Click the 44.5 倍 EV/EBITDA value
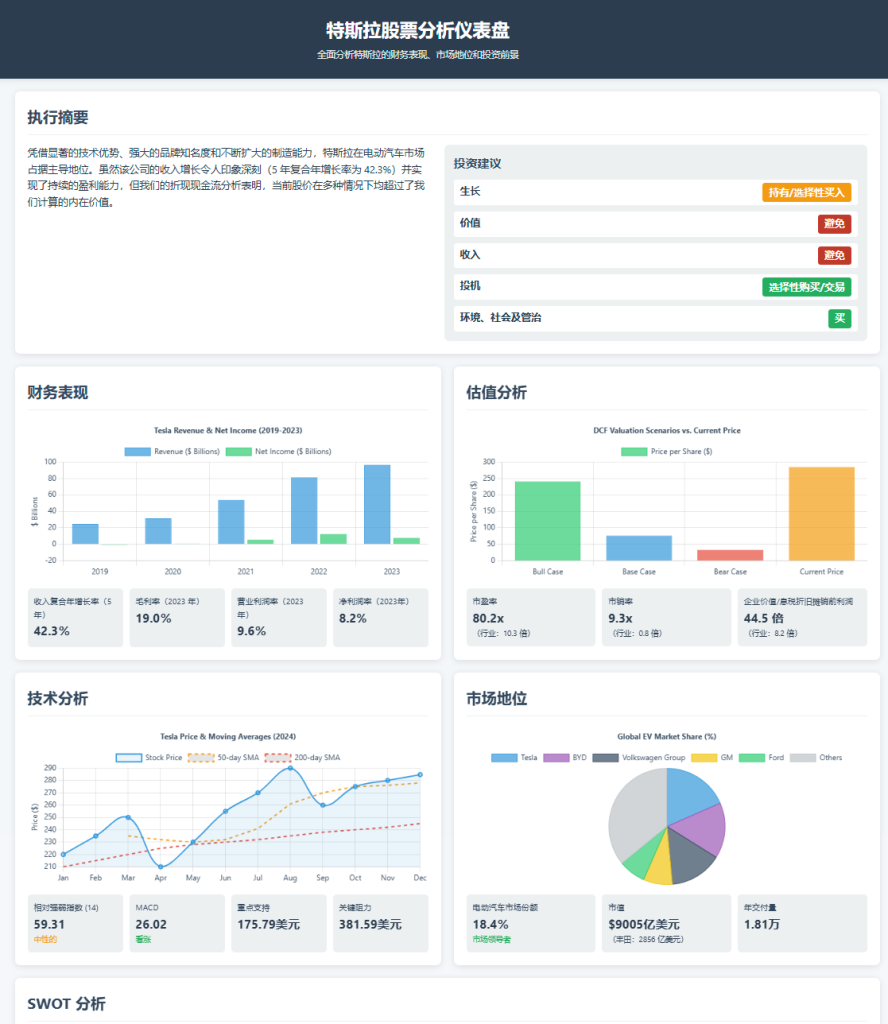 point(764,618)
